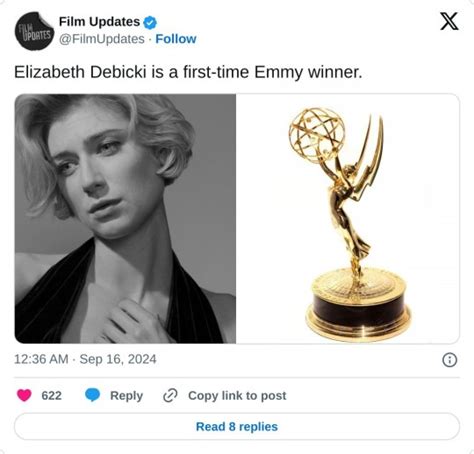Select Copy link to post
Screen dimensions: 474x454
[237, 396]
